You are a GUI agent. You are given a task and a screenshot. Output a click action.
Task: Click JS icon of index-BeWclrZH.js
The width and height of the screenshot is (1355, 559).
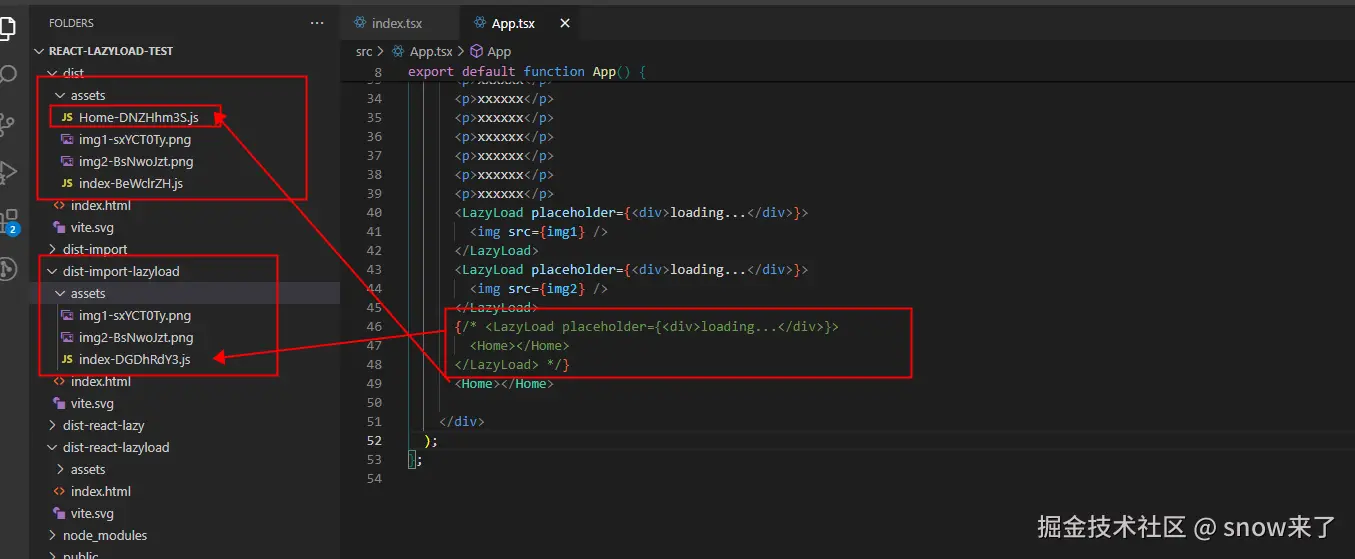(67, 183)
